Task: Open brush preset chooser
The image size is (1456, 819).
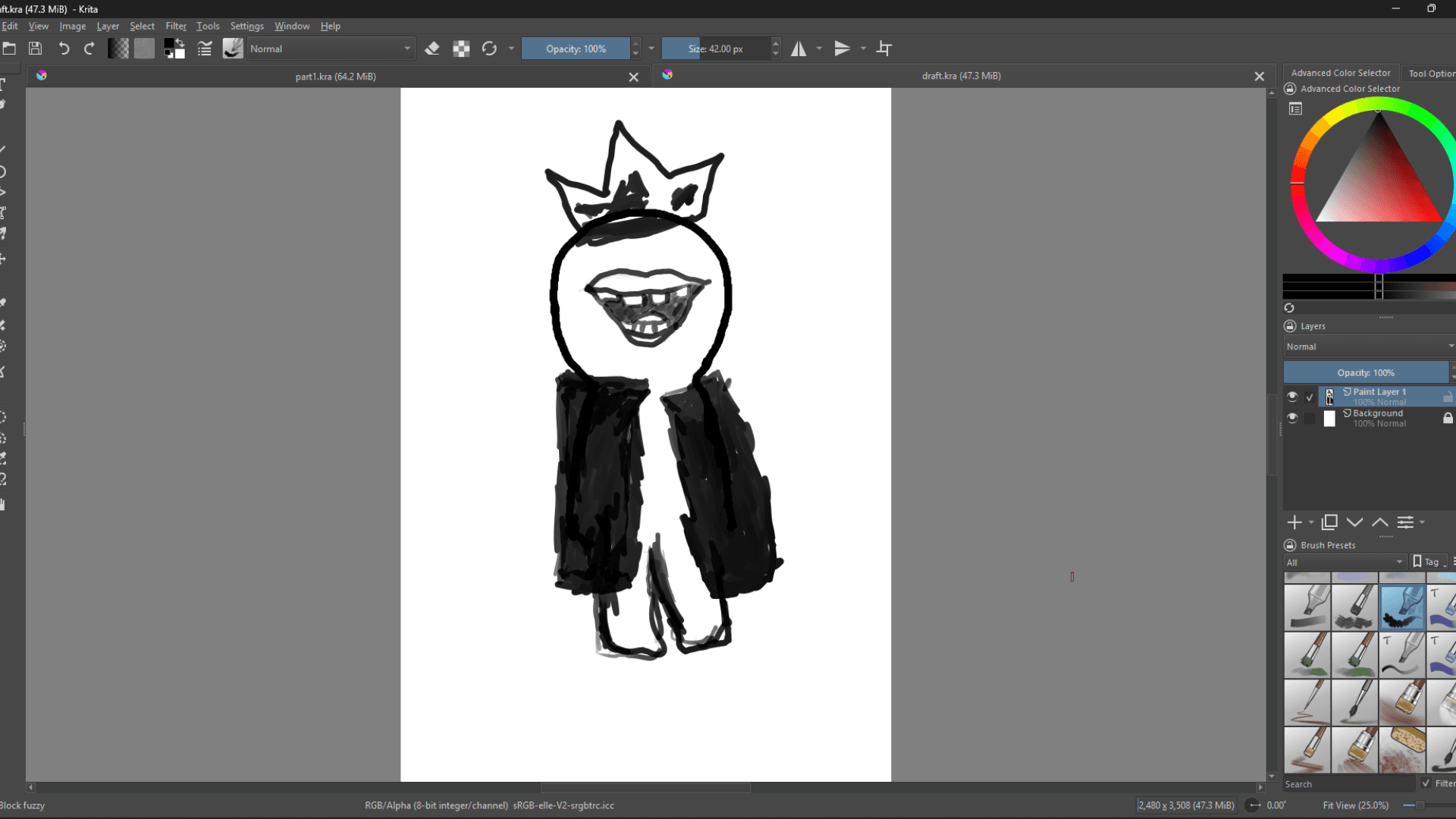Action: click(x=233, y=49)
